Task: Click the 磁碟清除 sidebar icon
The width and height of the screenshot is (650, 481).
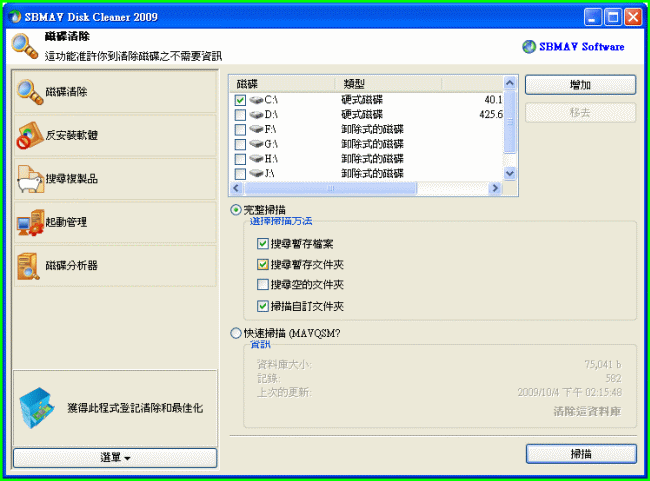Action: coord(29,92)
